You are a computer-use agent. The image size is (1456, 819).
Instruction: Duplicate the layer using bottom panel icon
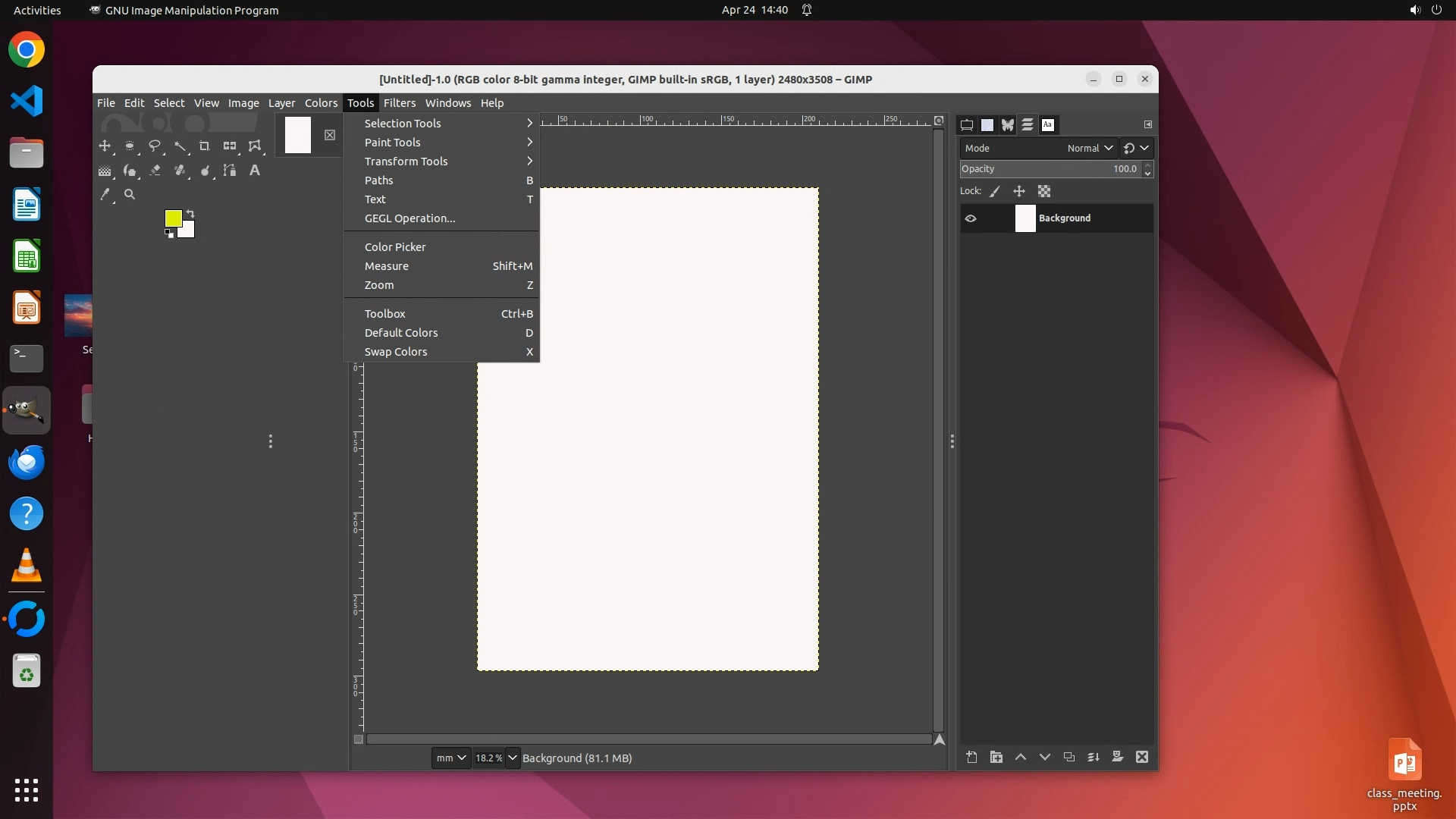(x=1068, y=757)
